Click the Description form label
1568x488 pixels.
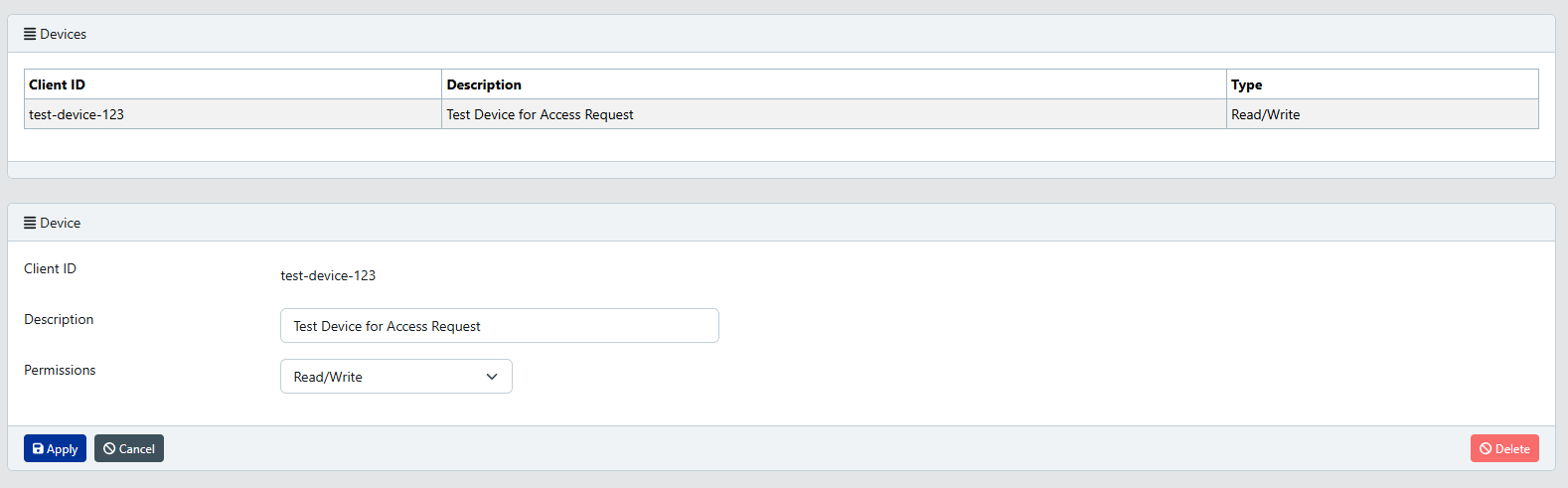(59, 319)
